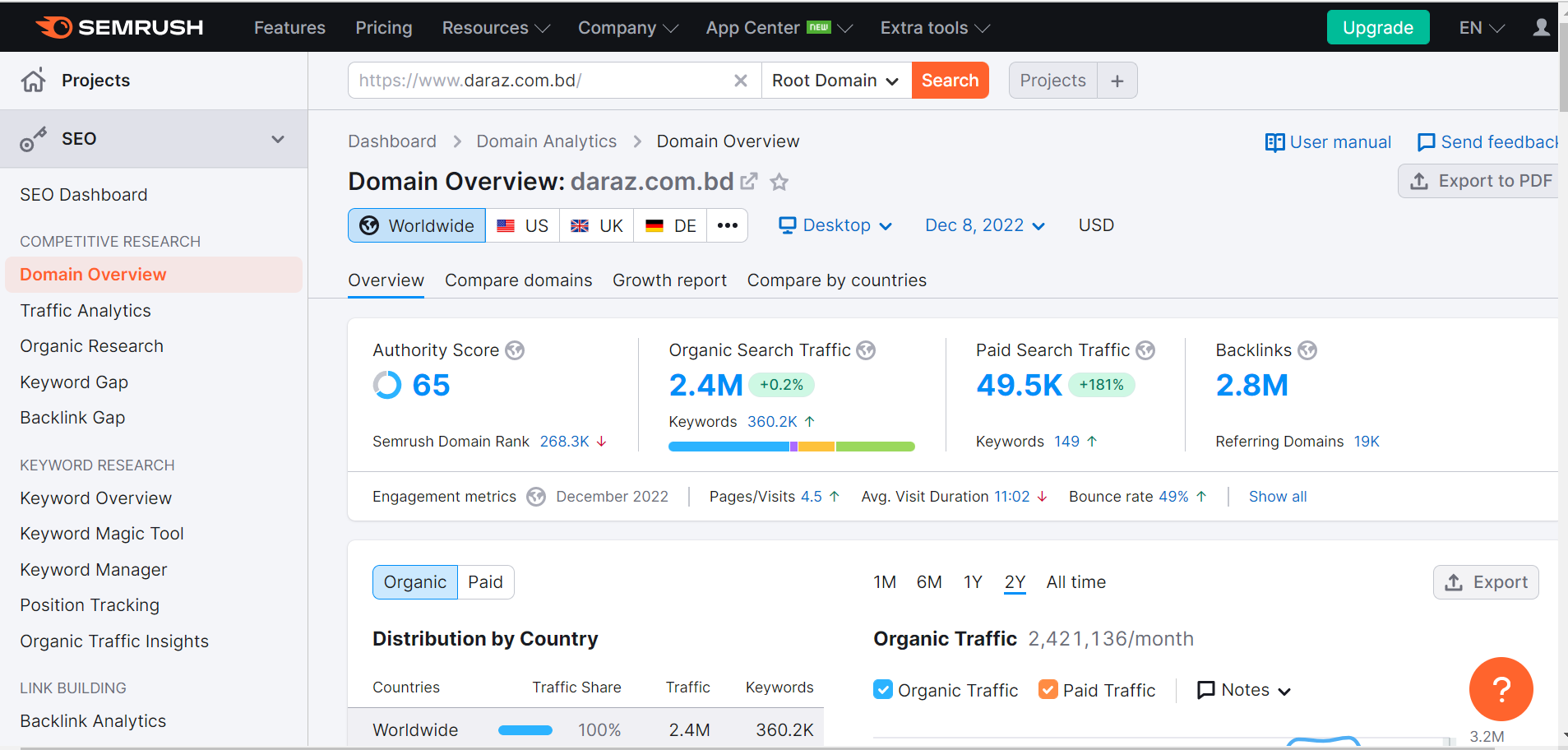Viewport: 1568px width, 750px height.
Task: Open the help bubble in bottom right corner
Action: (1501, 689)
